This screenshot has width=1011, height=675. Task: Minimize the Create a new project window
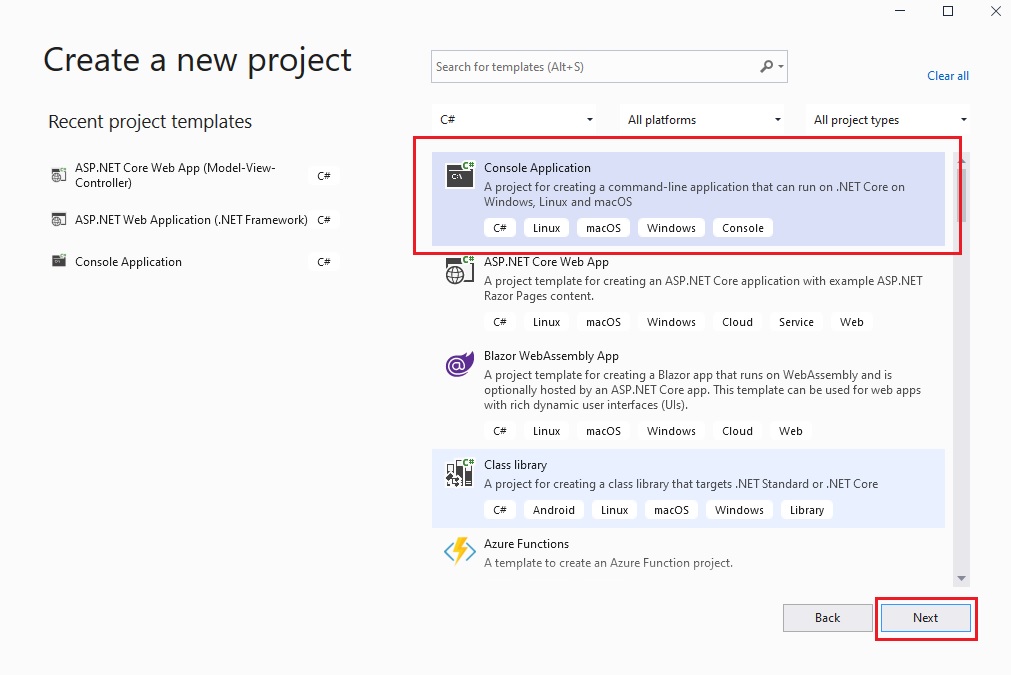coord(900,11)
